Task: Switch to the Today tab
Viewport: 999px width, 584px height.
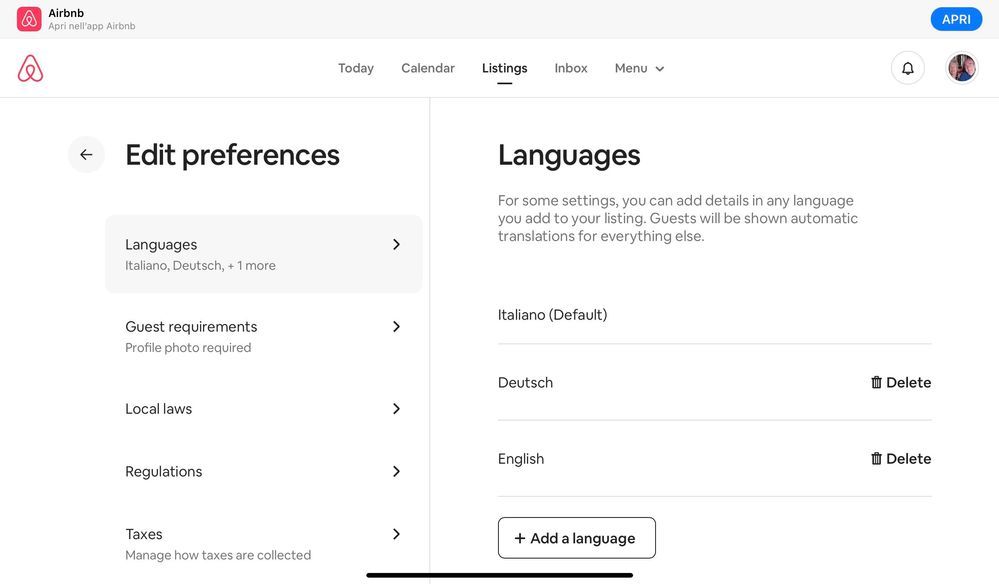Action: tap(355, 68)
